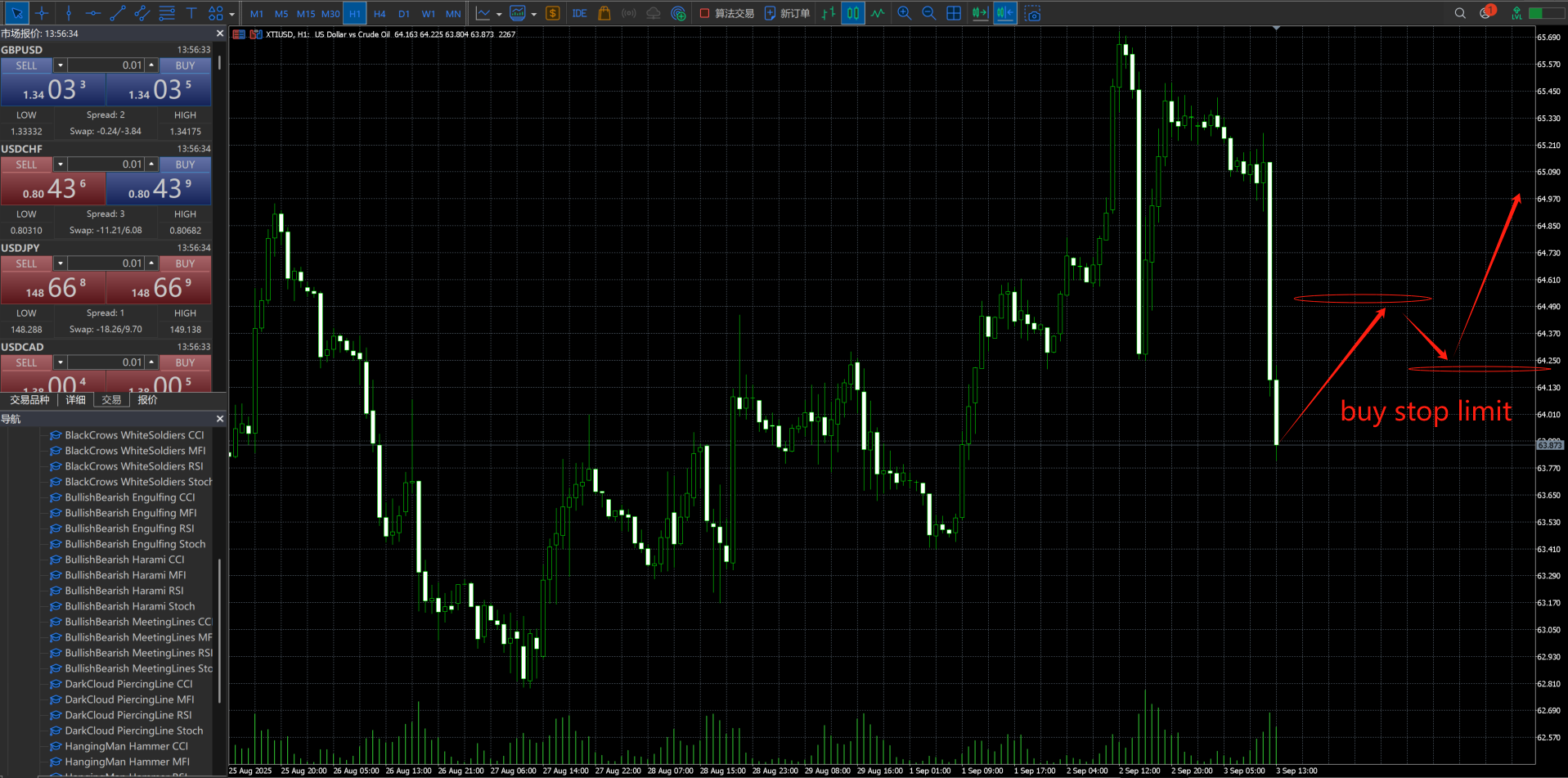This screenshot has width=1568, height=778.
Task: Click the GBPUSD volume input field
Action: (x=106, y=65)
